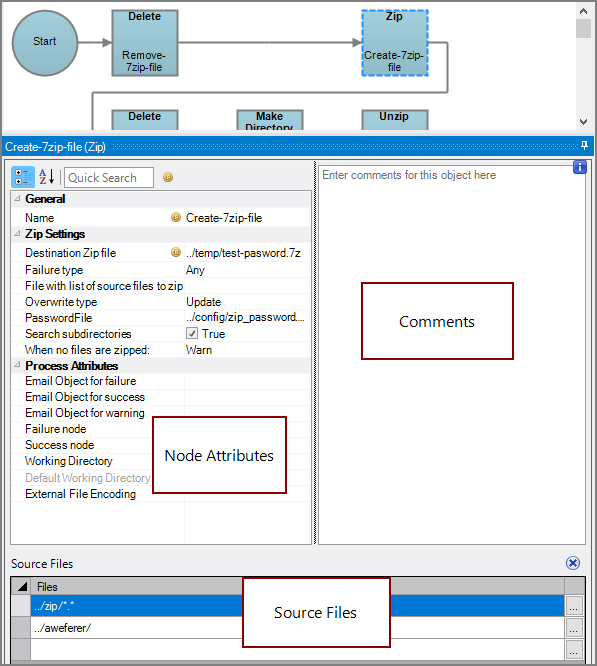Select the ../zip/*.* source file row

[x=297, y=606]
